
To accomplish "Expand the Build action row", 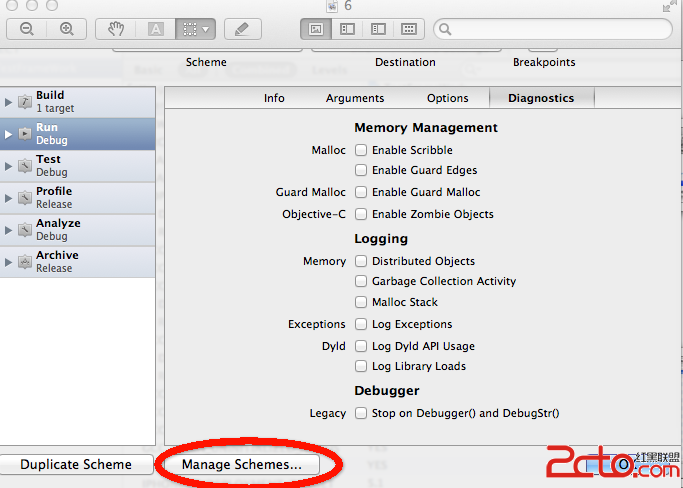I will pos(8,102).
